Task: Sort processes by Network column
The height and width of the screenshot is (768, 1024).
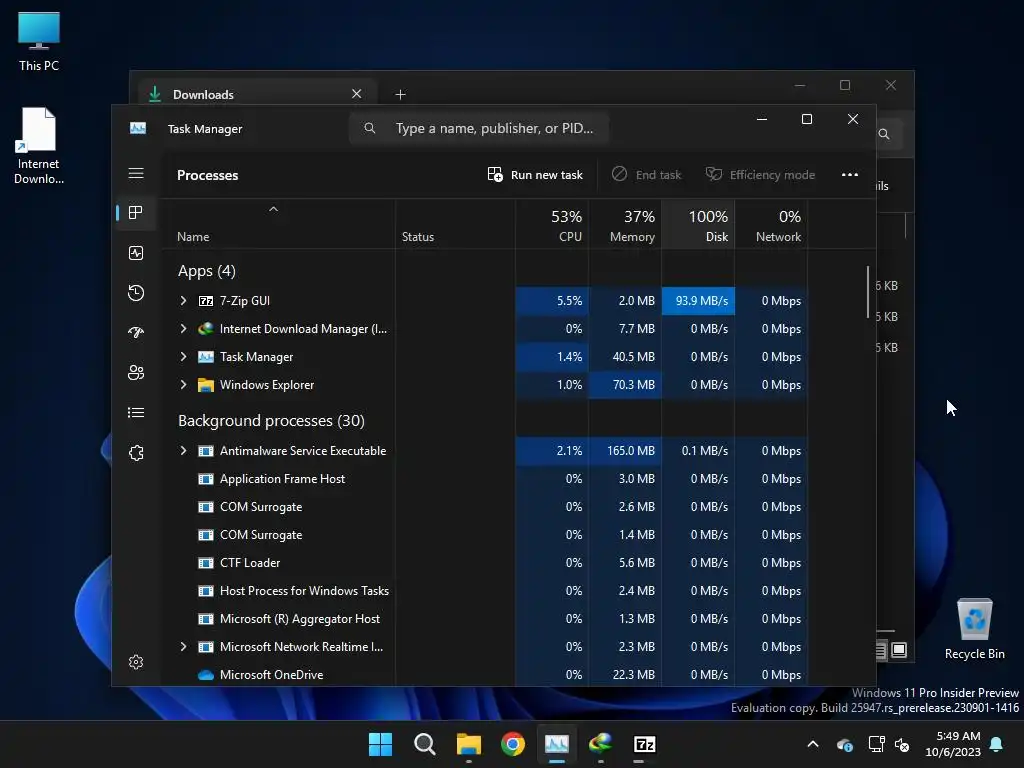Action: pyautogui.click(x=771, y=225)
